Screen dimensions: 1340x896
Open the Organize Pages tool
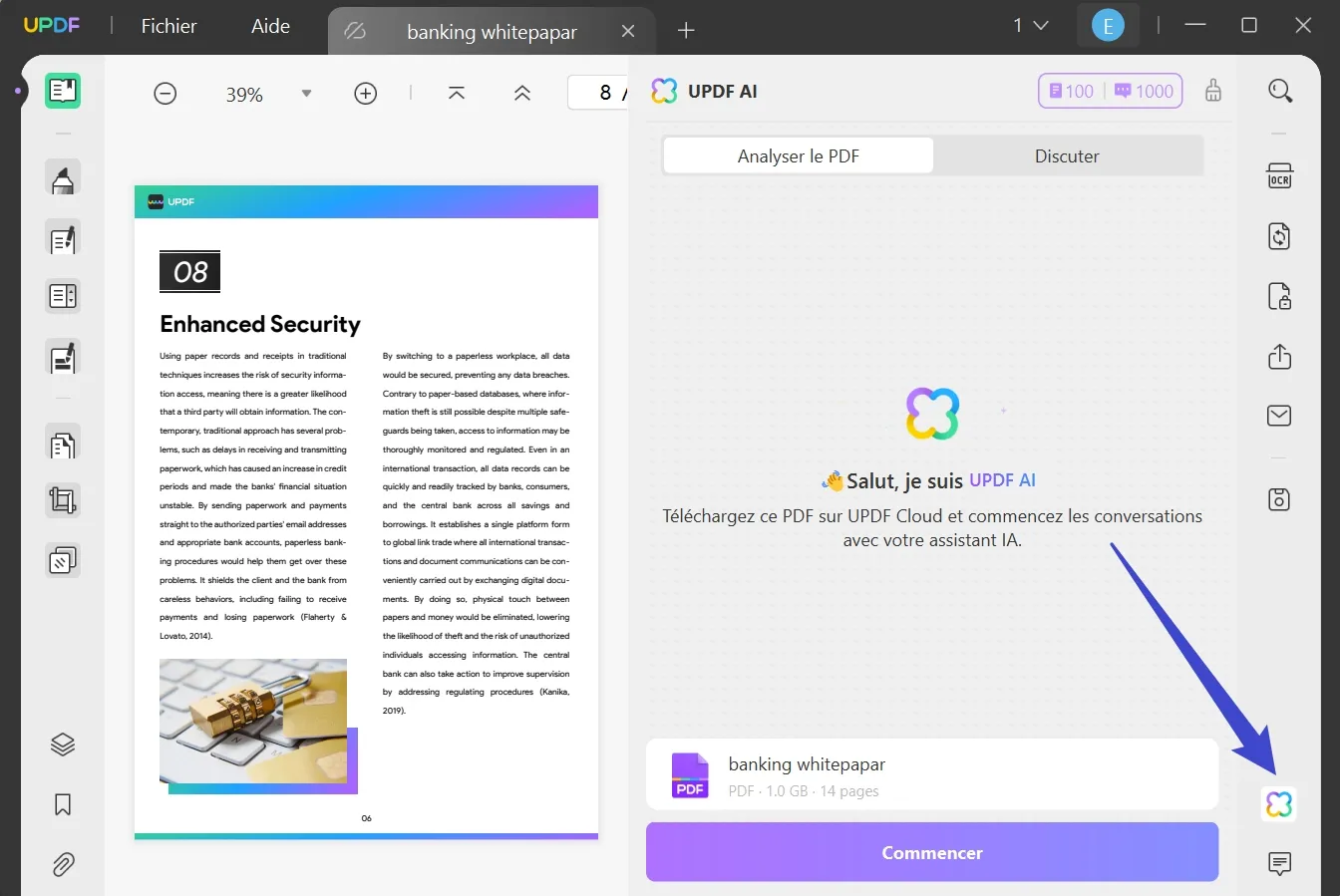[63, 444]
